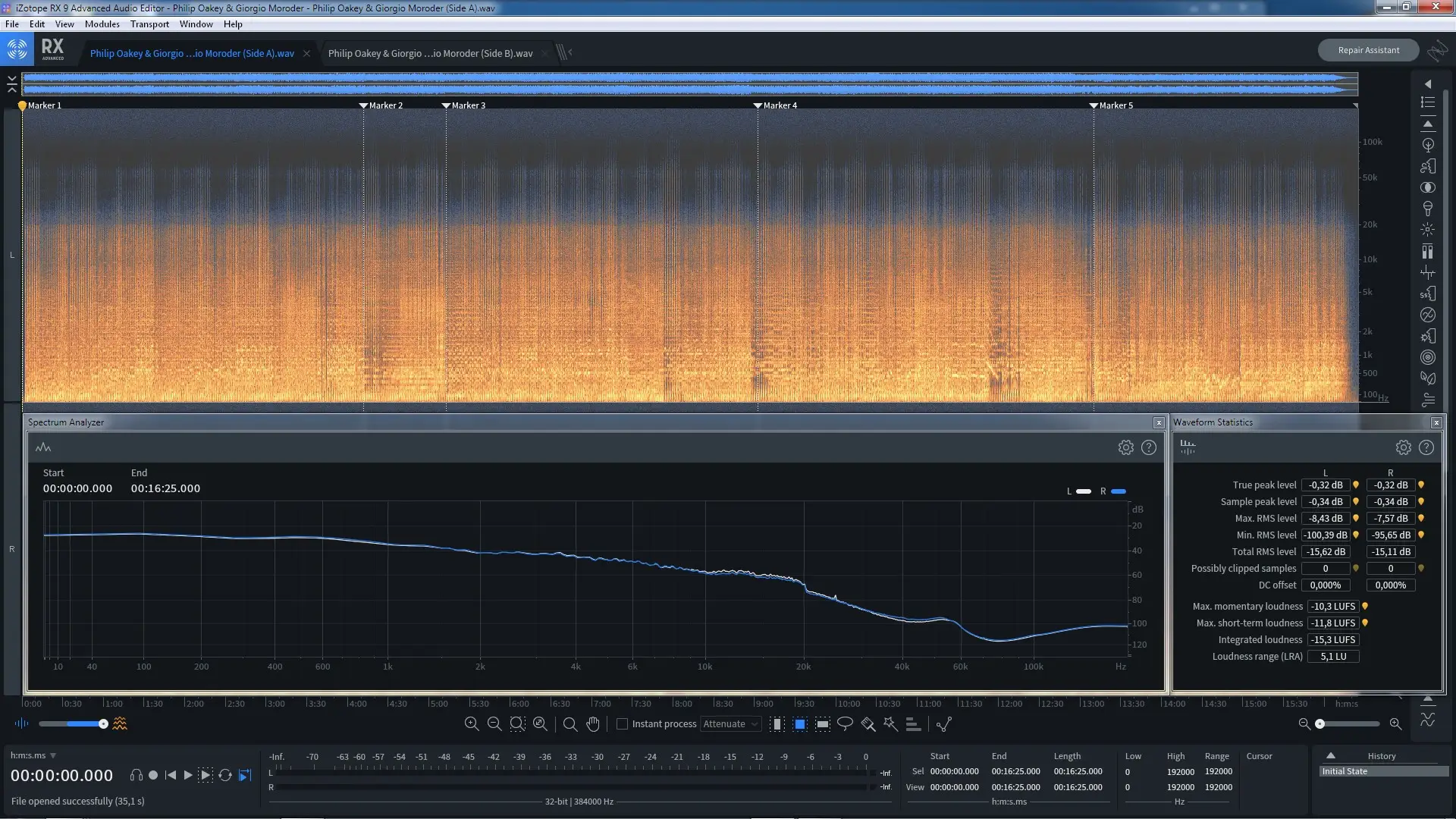Image resolution: width=1456 pixels, height=819 pixels.
Task: Select the Side A.wav tab
Action: (192, 53)
